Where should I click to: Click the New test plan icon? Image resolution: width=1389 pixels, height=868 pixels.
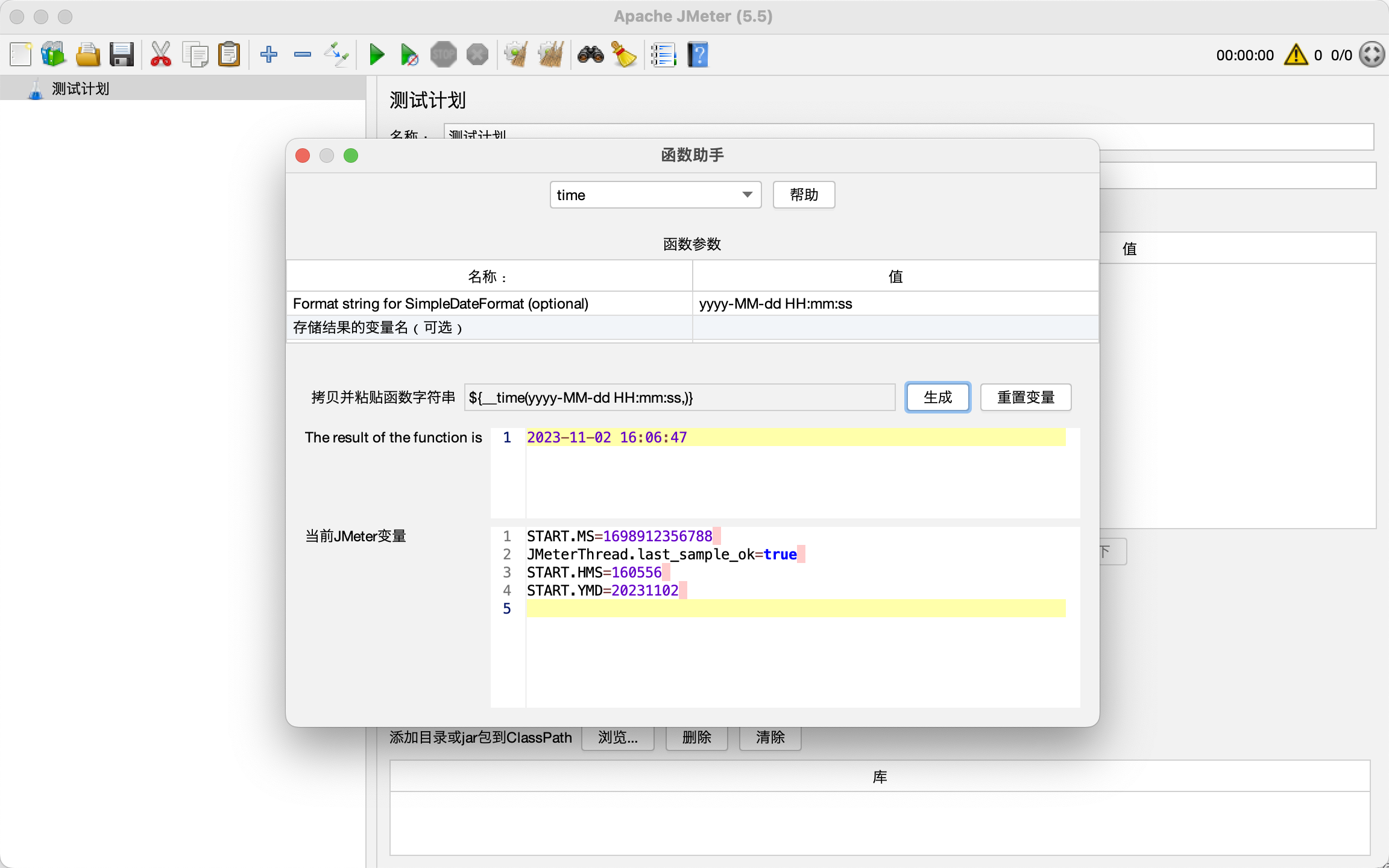(x=20, y=55)
